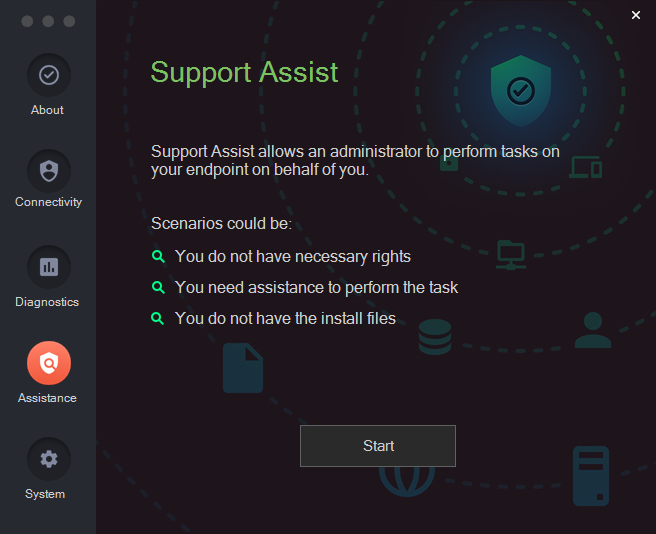Select the orange Assistance icon
The image size is (656, 534).
(49, 363)
